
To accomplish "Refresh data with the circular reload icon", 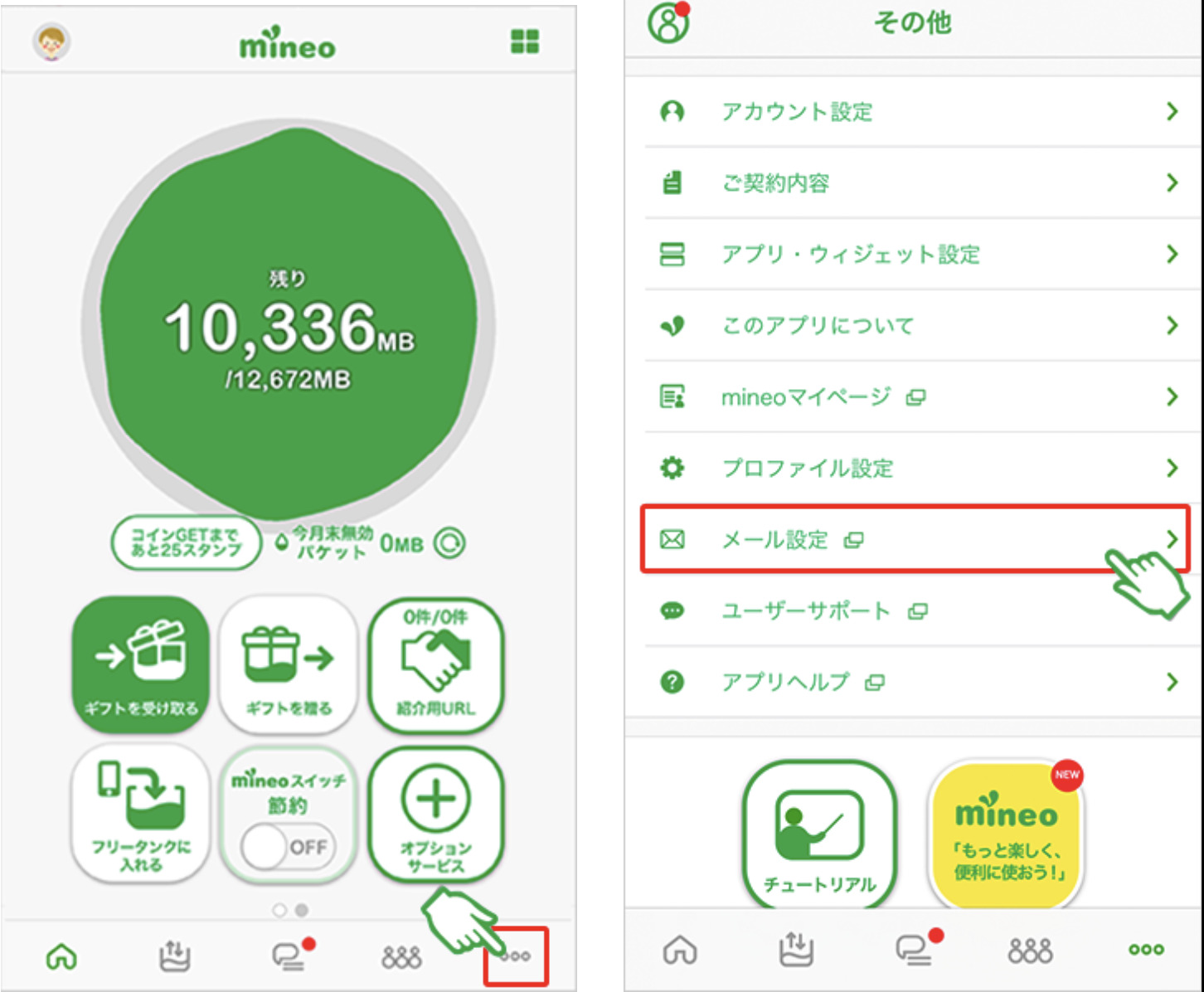I will pos(450,543).
